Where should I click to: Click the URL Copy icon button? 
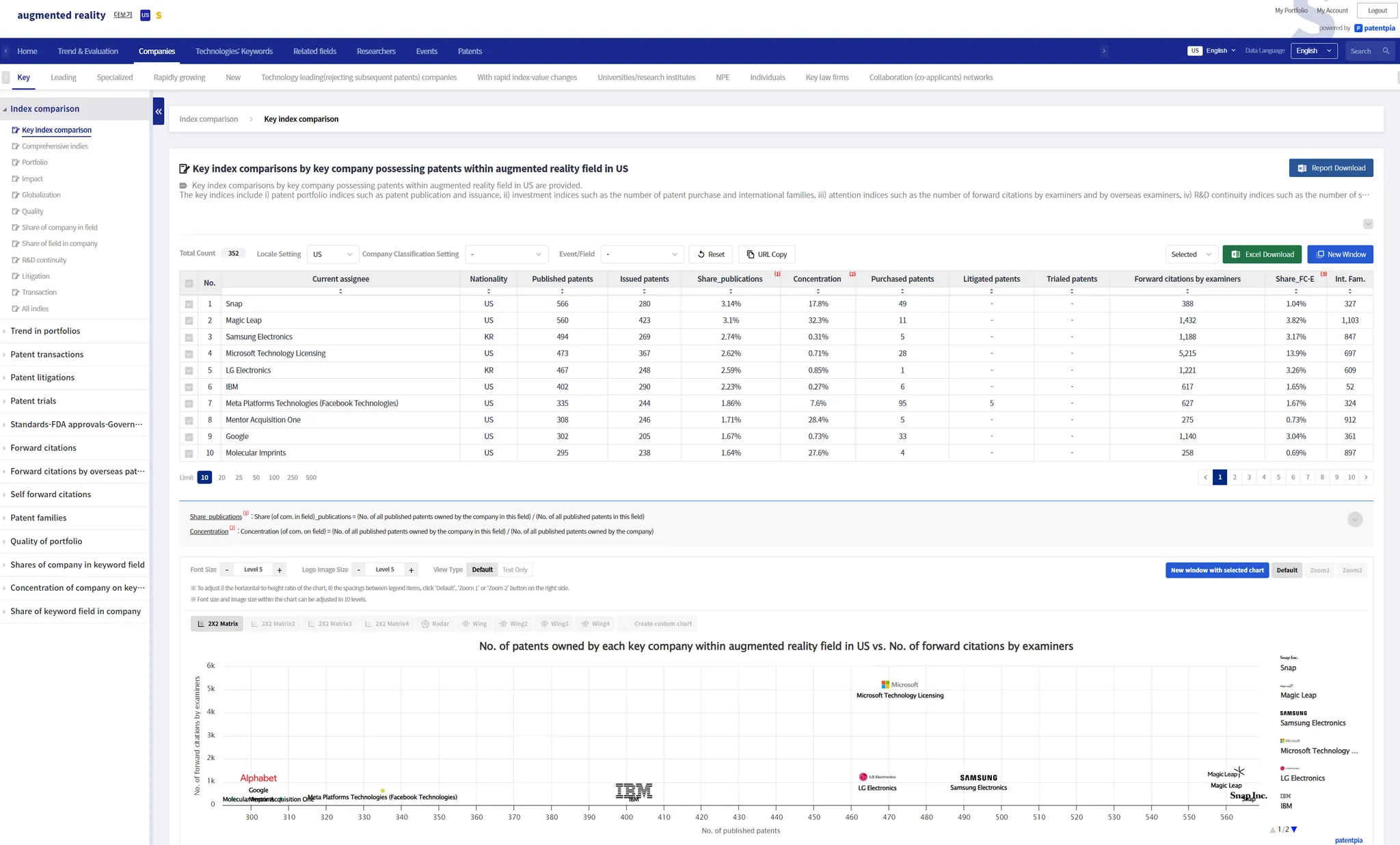point(766,254)
